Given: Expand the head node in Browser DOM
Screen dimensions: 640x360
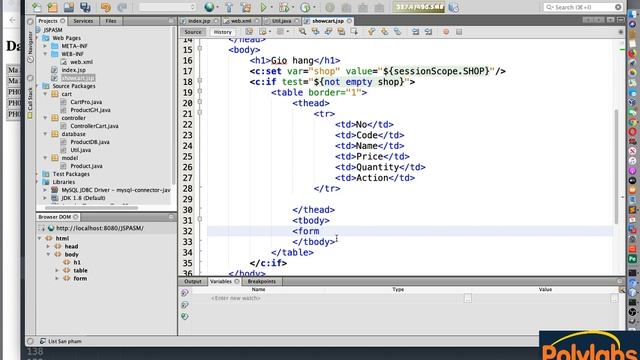Looking at the screenshot, I should point(48,247).
